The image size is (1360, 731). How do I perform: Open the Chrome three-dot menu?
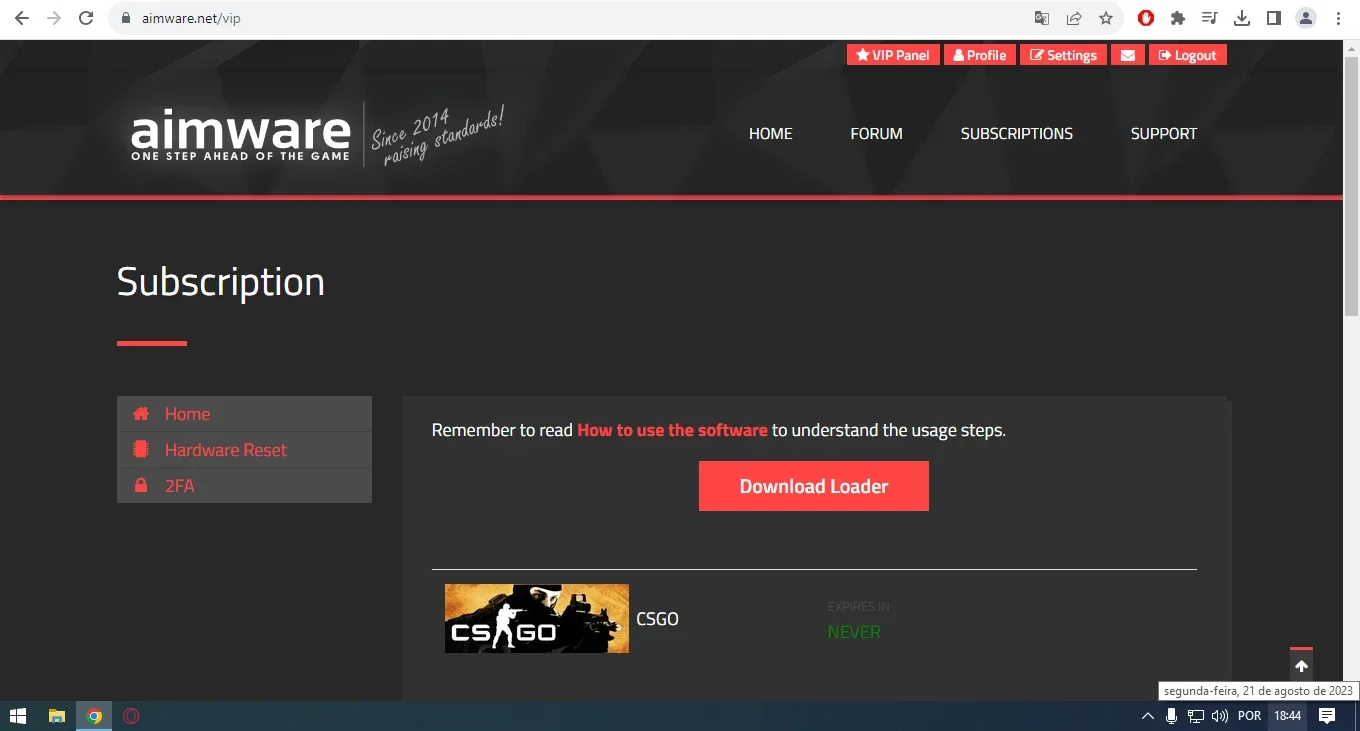point(1338,18)
